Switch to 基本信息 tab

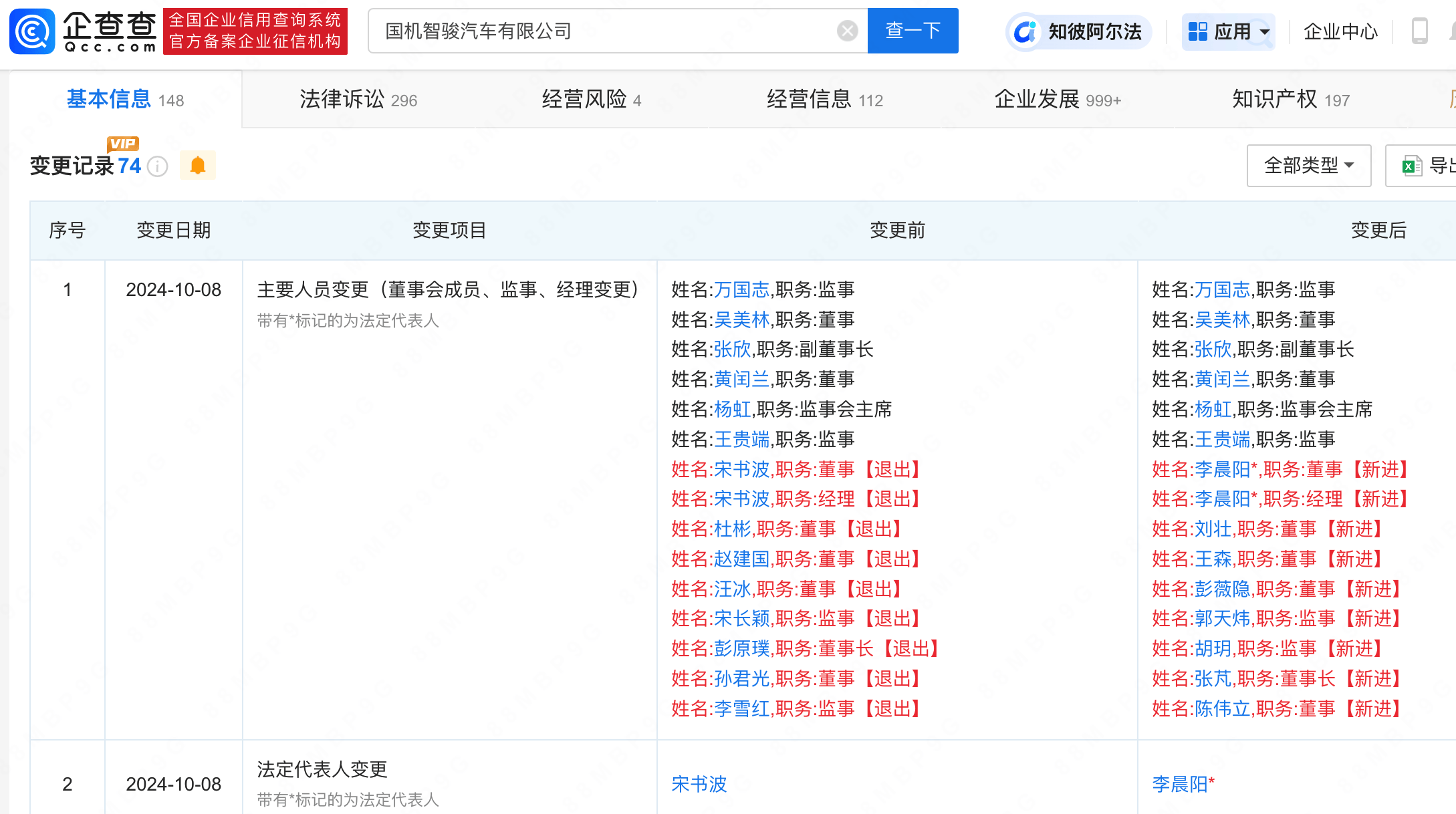coord(125,100)
